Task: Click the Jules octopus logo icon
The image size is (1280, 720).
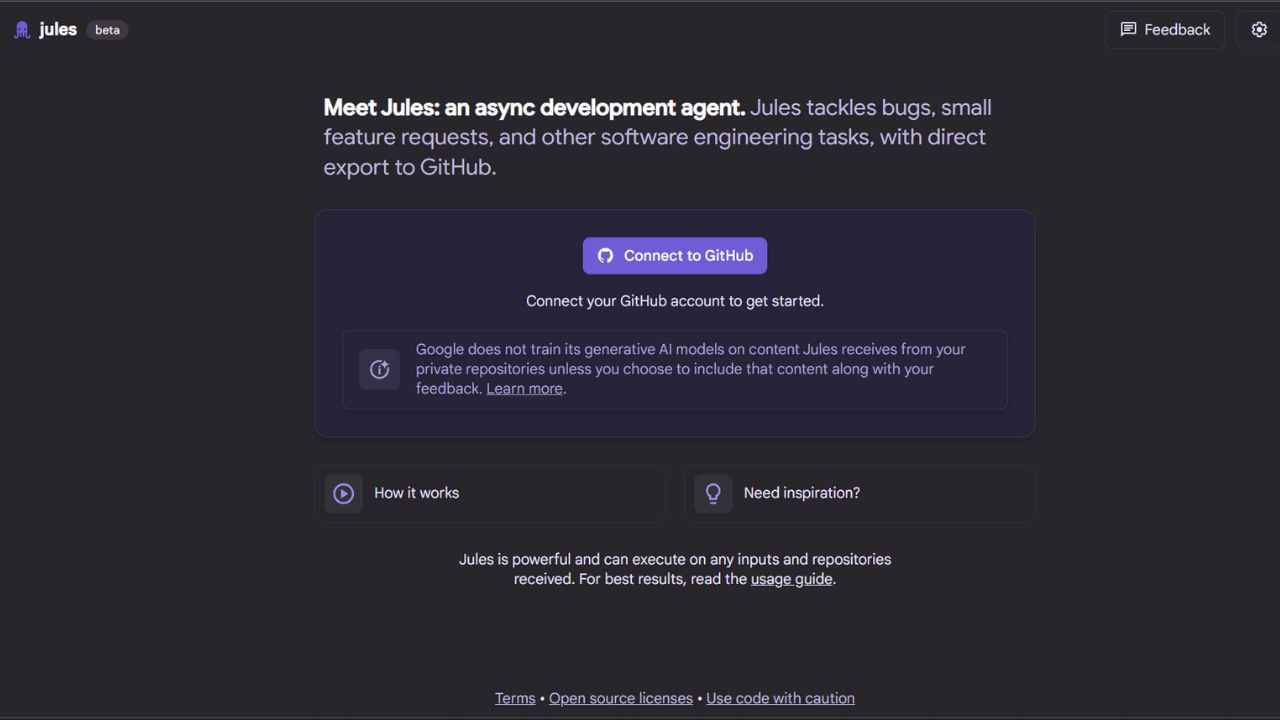Action: [x=22, y=30]
